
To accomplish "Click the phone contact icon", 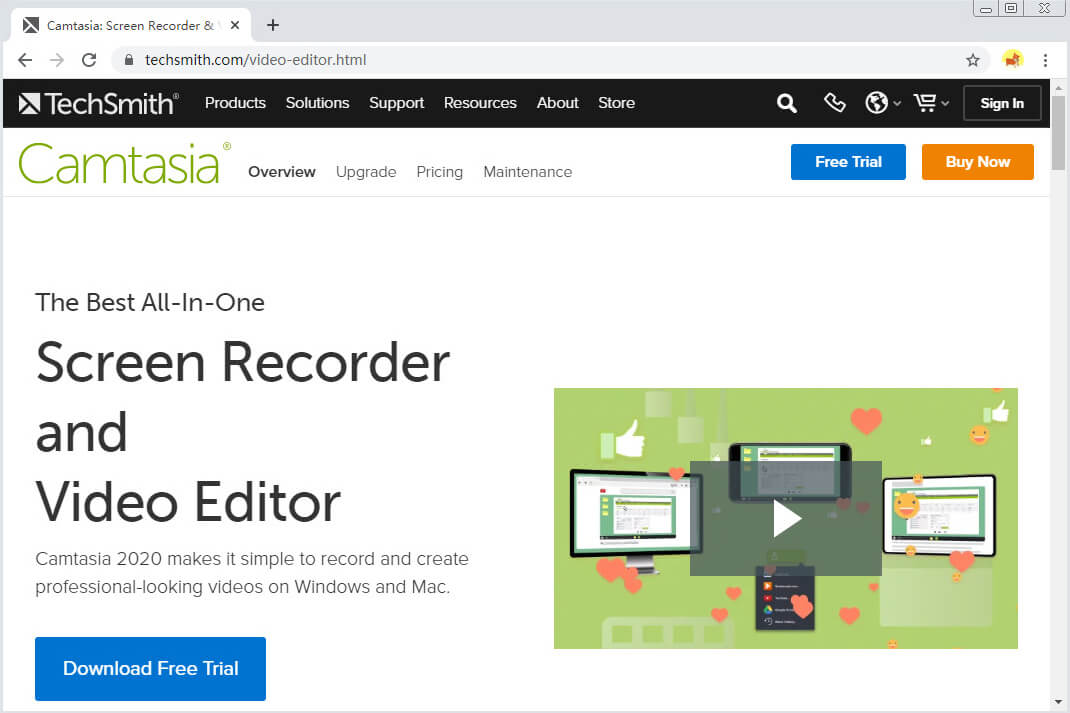I will coord(834,103).
